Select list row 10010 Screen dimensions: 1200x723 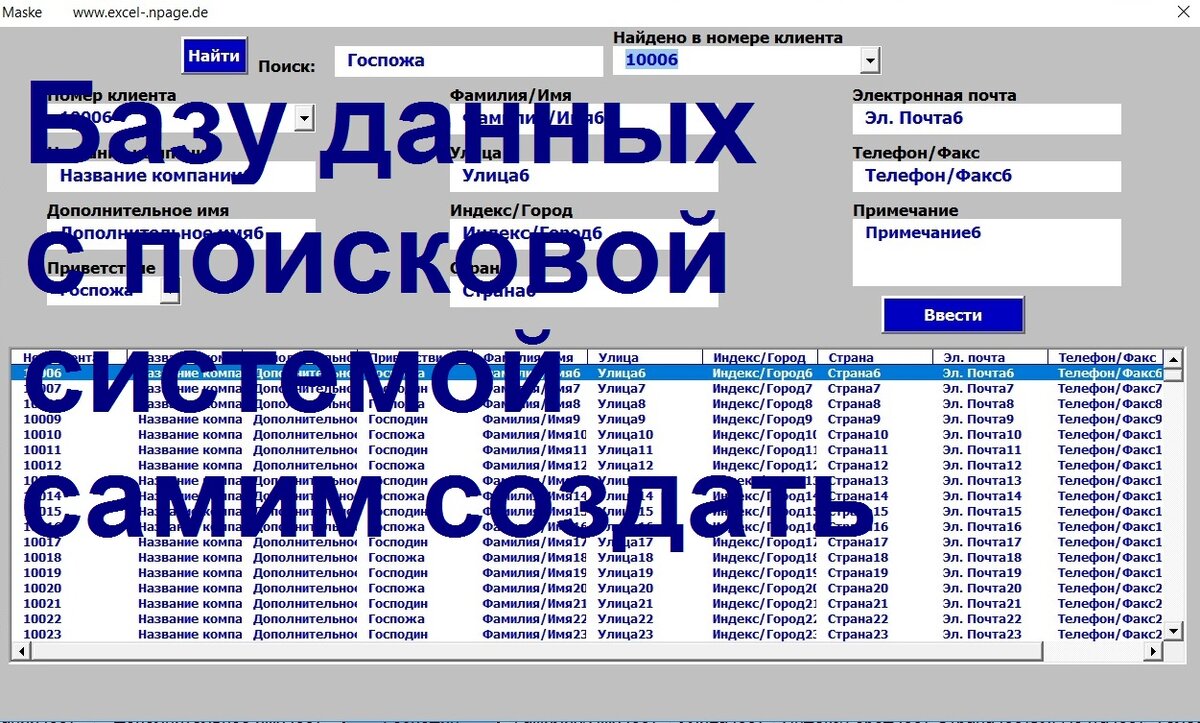click(x=588, y=435)
